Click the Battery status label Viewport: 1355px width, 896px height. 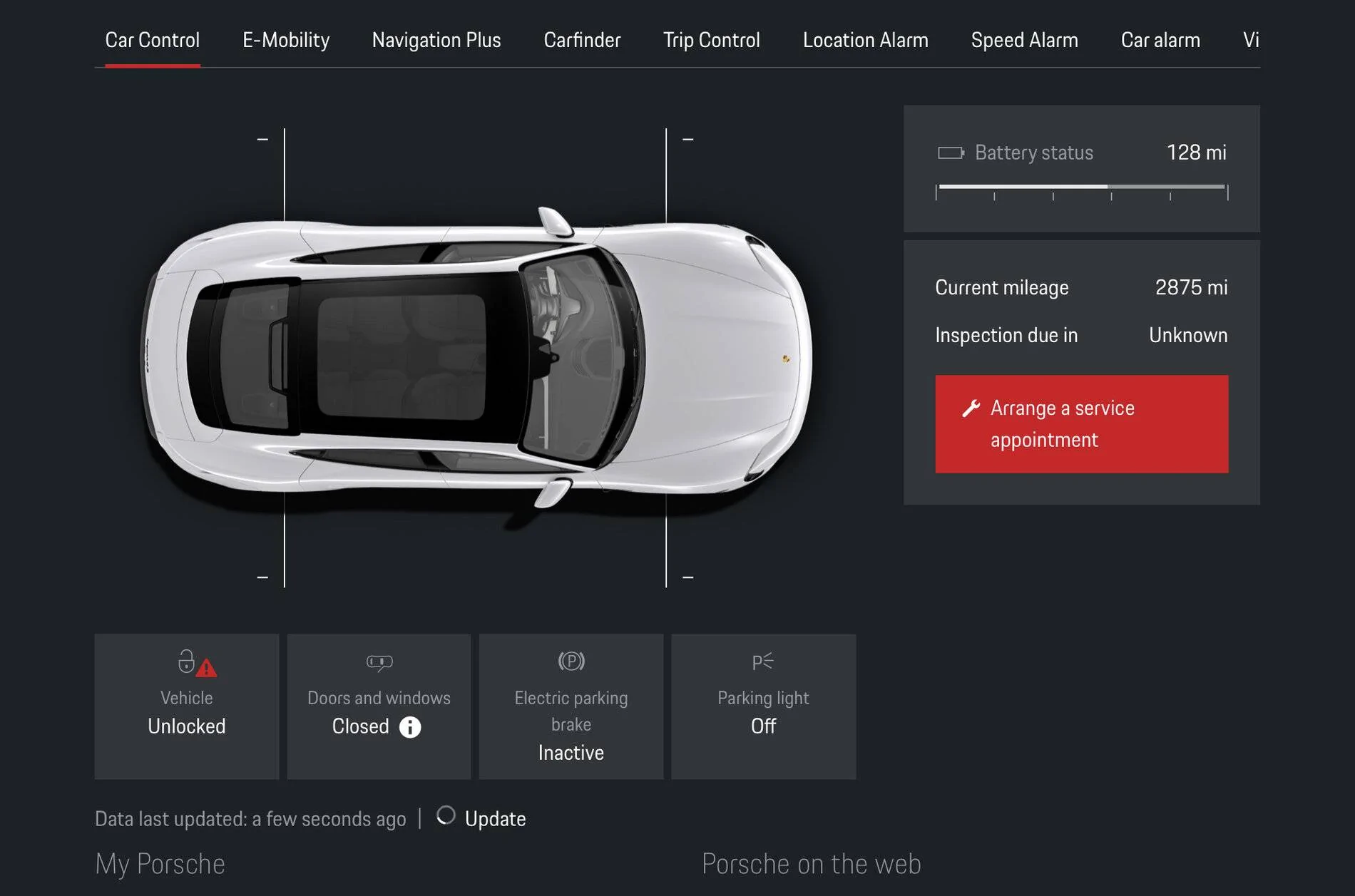tap(1034, 153)
